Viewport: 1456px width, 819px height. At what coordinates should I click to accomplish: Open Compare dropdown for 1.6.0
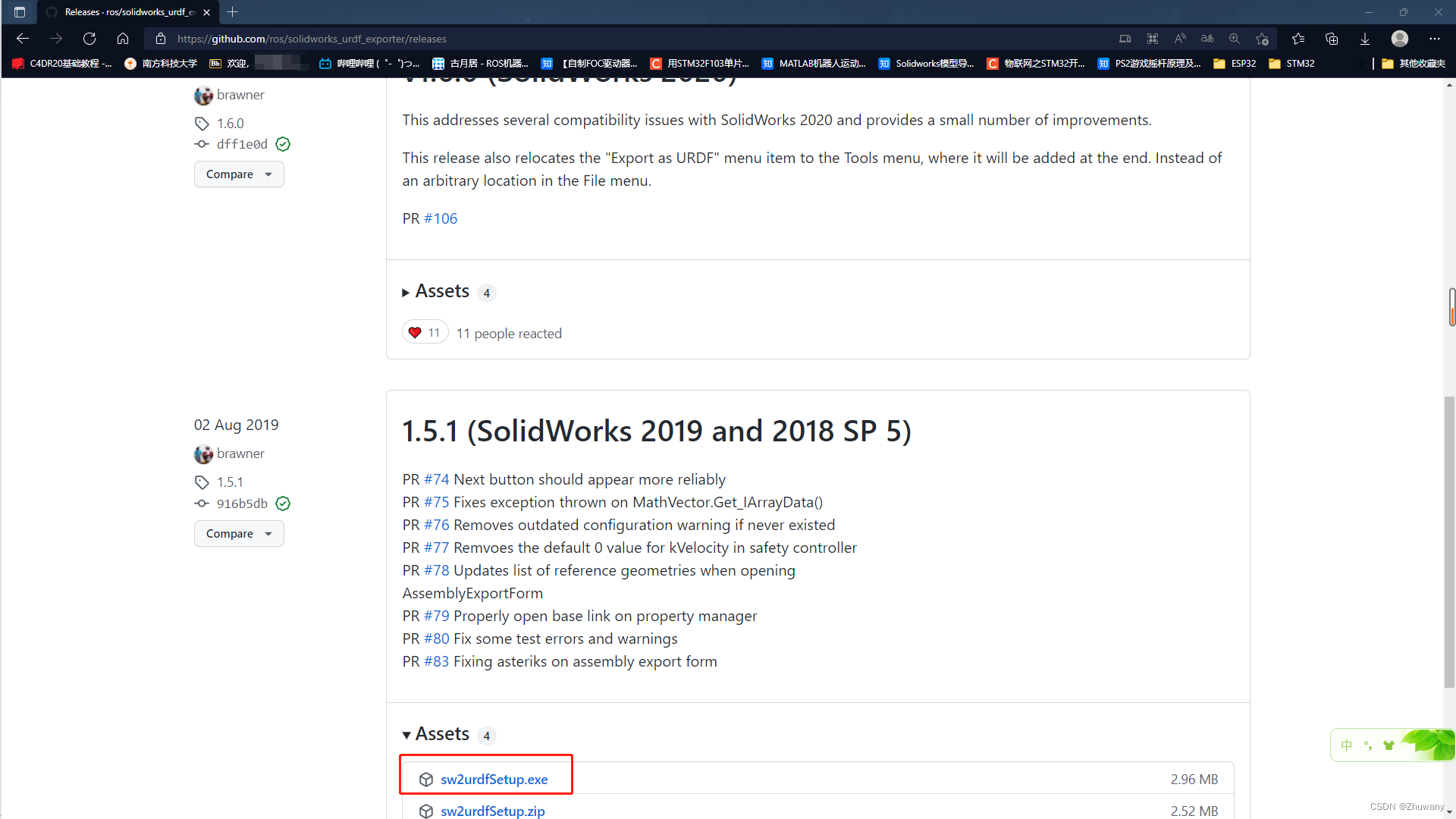click(x=239, y=174)
